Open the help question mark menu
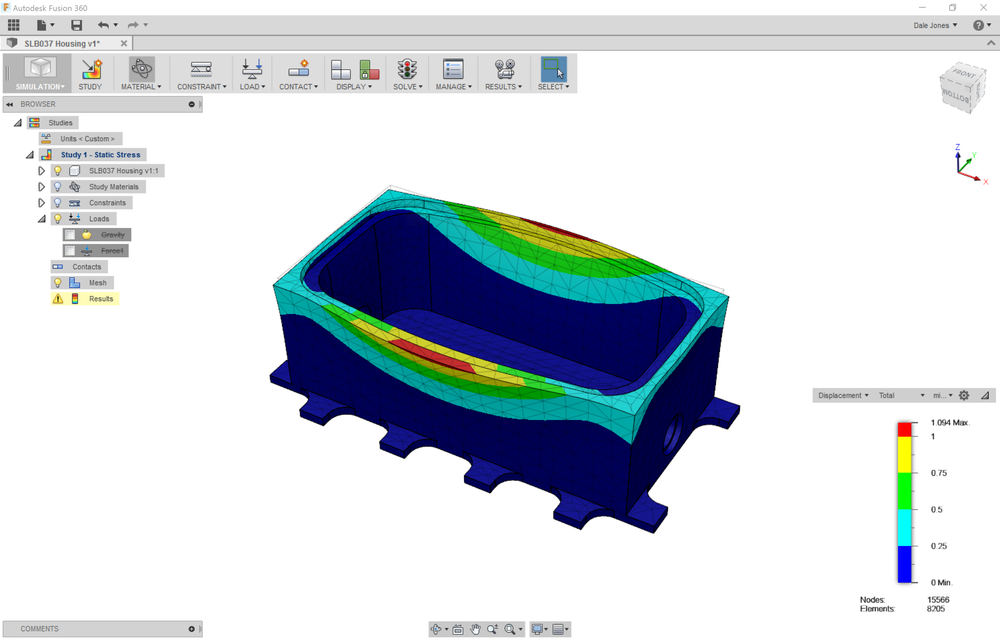 tap(978, 25)
